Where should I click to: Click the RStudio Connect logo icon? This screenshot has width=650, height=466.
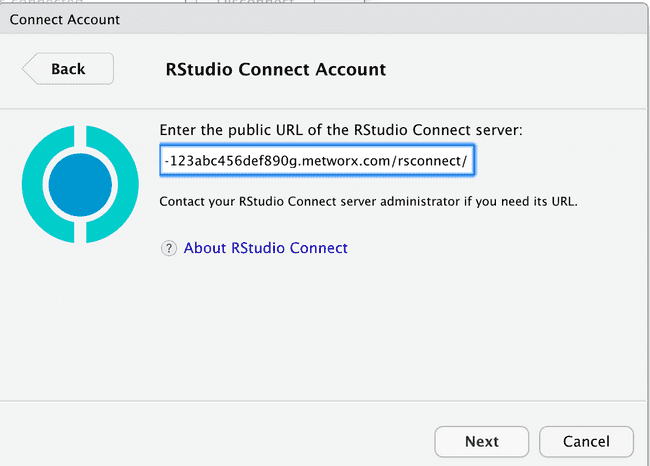click(x=80, y=184)
